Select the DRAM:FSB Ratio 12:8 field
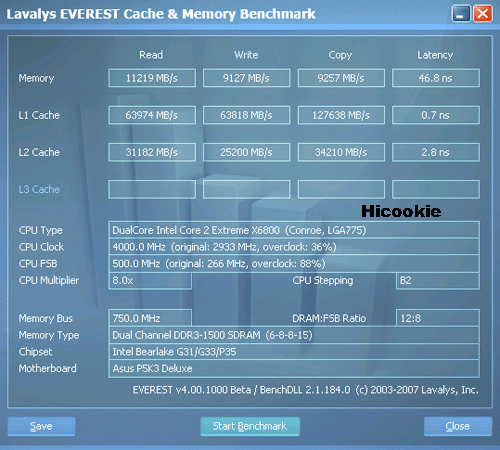This screenshot has height=450, width=500. (438, 318)
